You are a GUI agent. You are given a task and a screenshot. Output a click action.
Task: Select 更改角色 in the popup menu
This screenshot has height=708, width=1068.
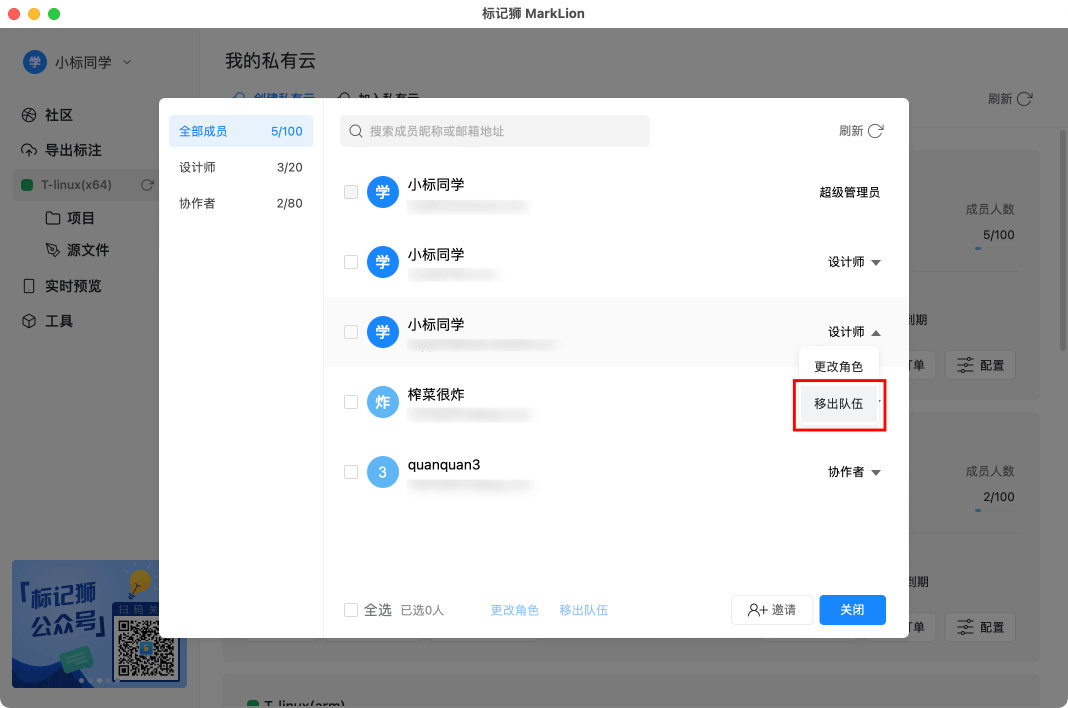tap(838, 367)
